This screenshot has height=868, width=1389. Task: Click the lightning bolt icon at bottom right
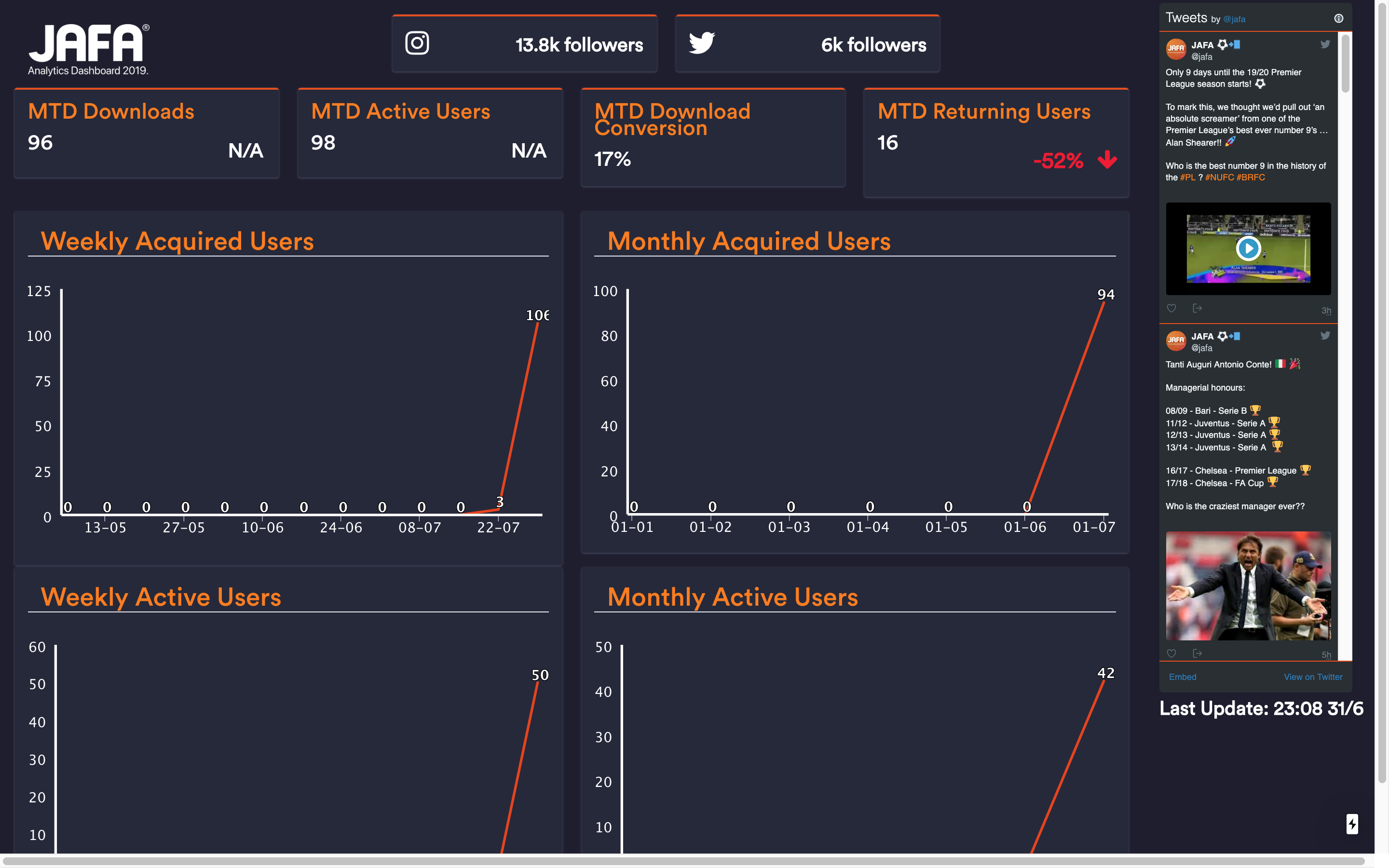pyautogui.click(x=1352, y=824)
